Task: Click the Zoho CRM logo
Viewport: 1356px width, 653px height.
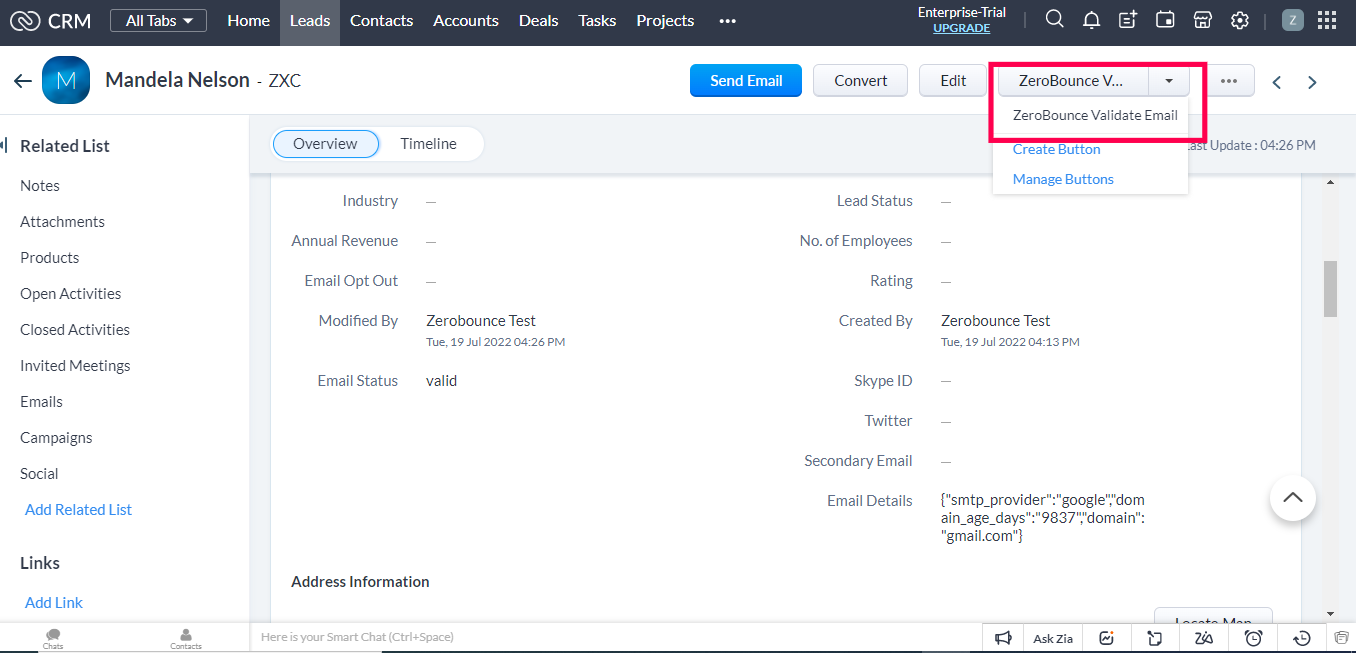Action: pos(50,20)
